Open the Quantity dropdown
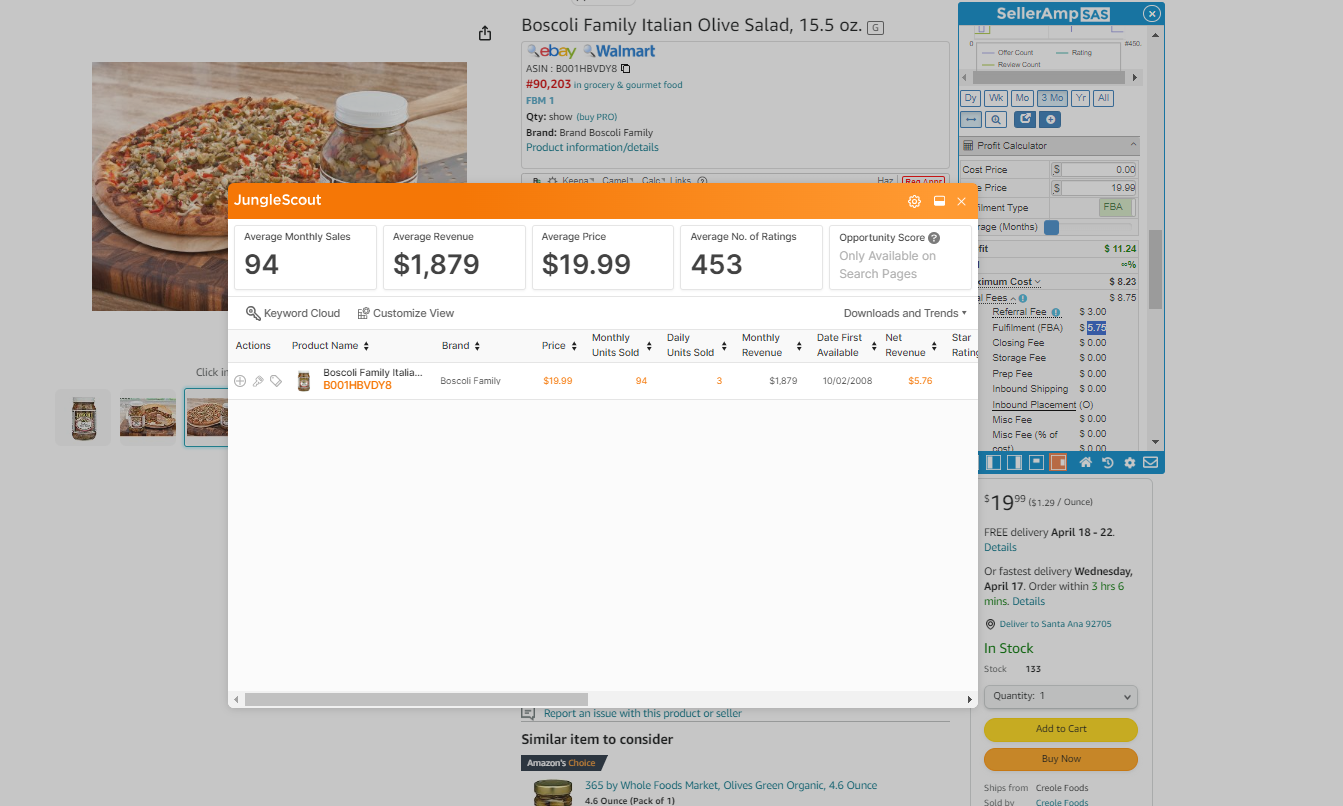 (x=1061, y=696)
